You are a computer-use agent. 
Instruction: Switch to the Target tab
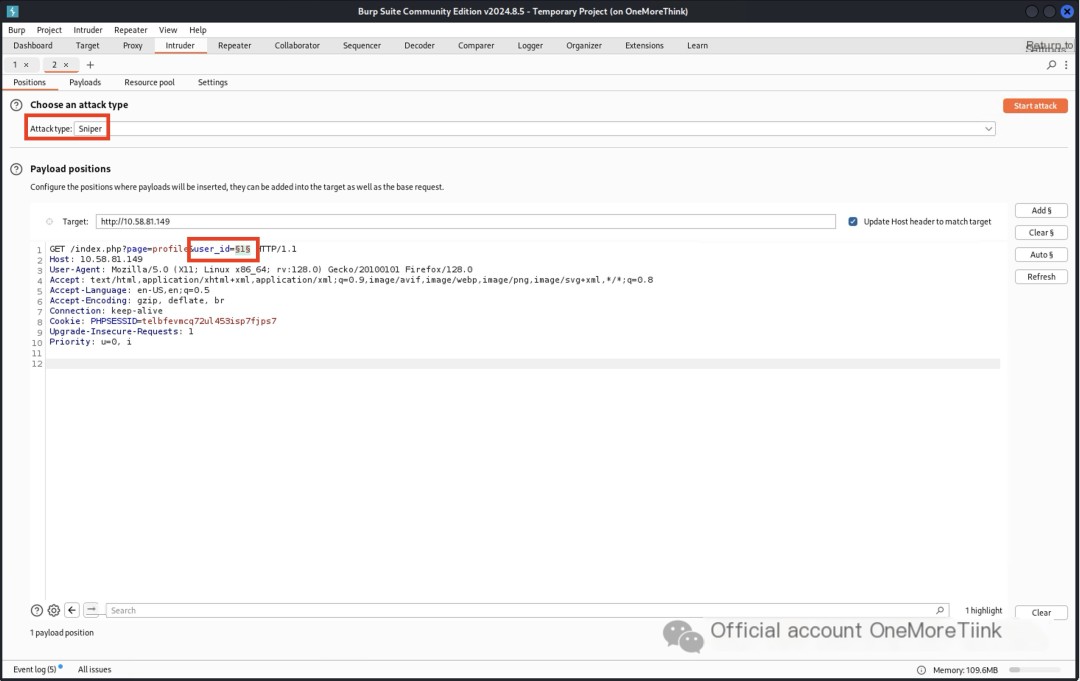coord(87,45)
